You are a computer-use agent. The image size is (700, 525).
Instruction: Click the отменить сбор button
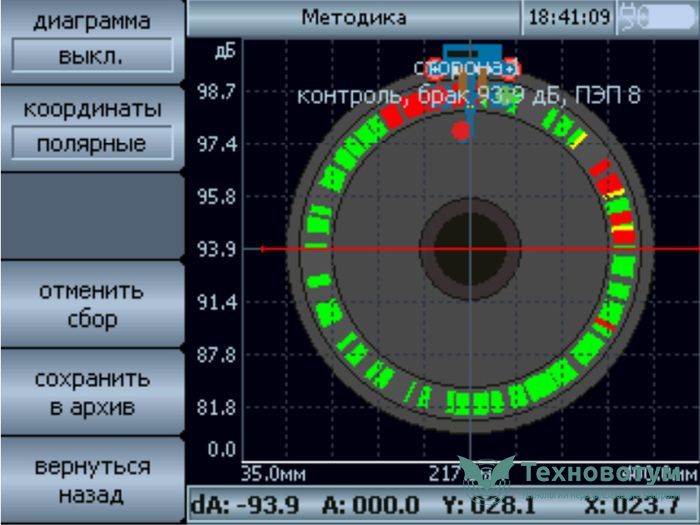coord(92,305)
